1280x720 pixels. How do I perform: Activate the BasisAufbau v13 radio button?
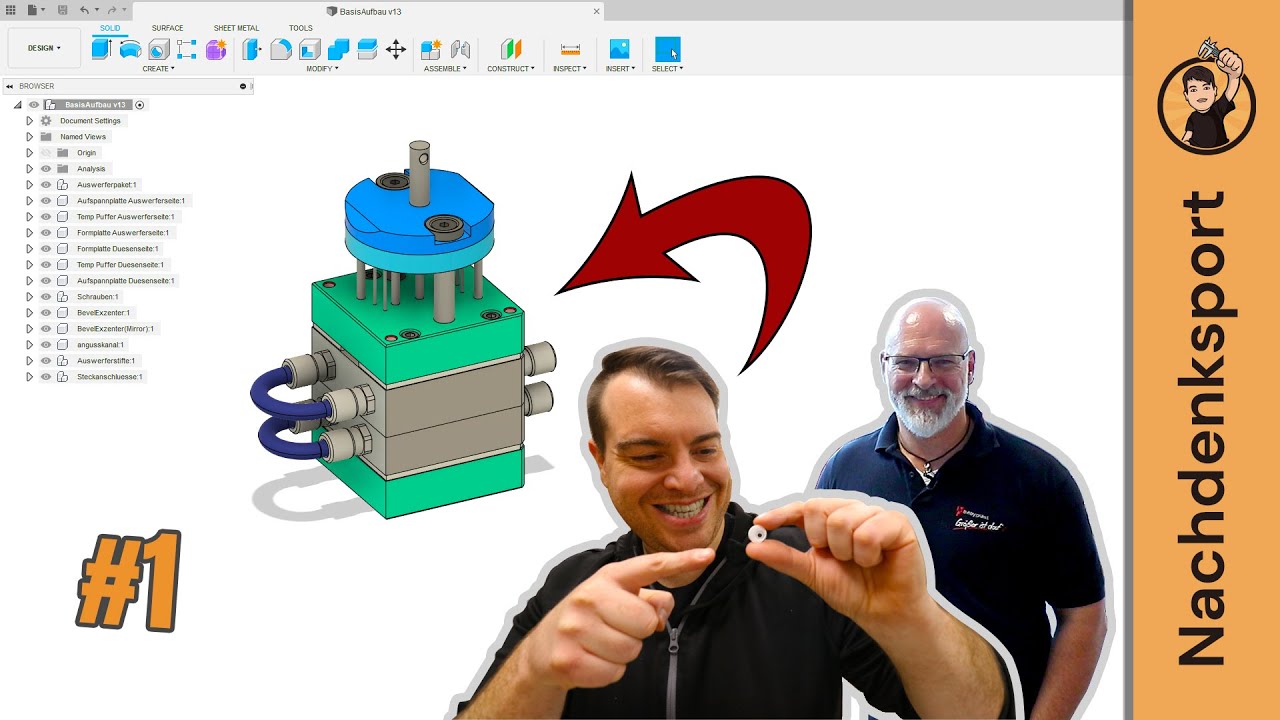[140, 105]
